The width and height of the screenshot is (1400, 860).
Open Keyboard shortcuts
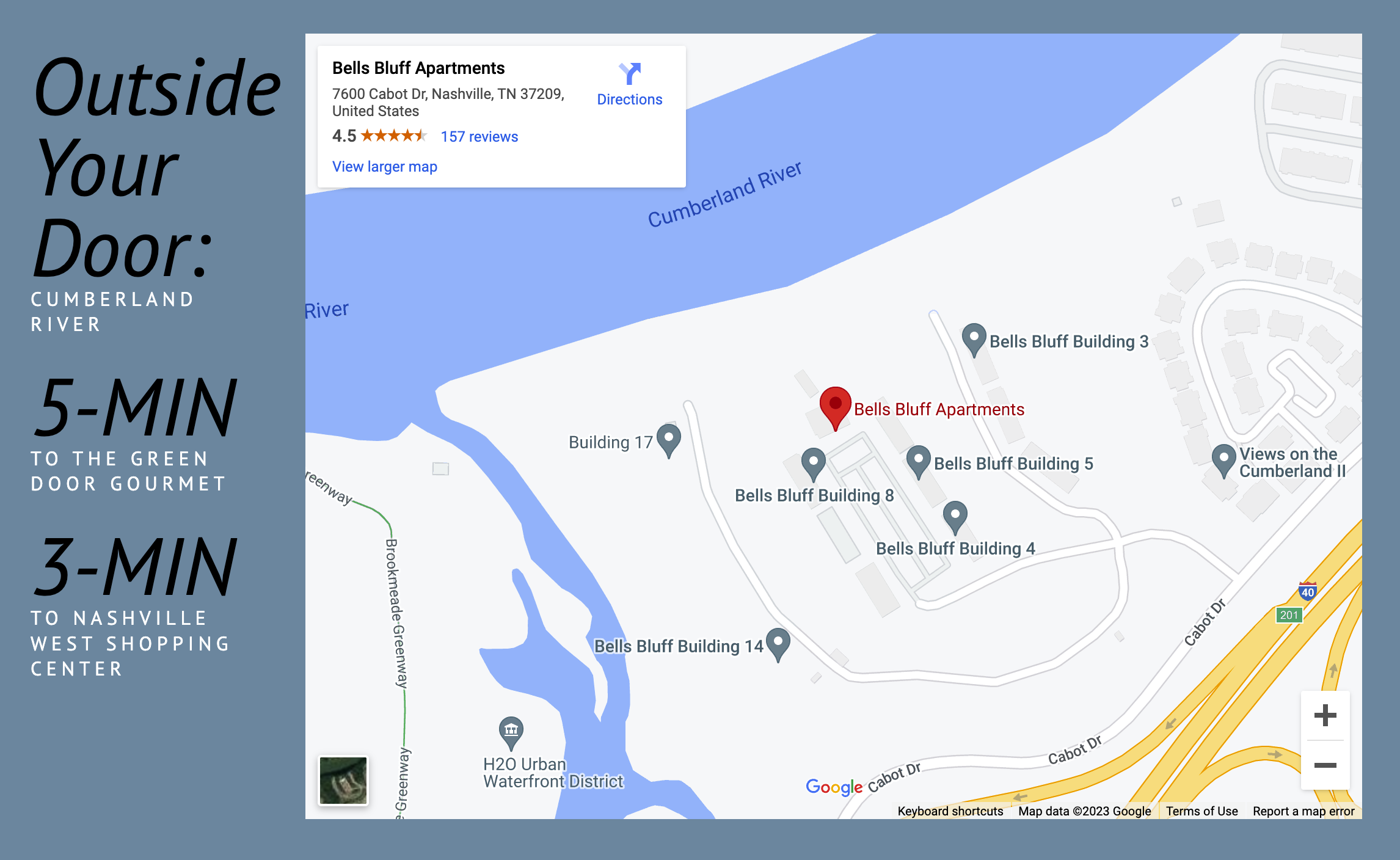[950, 811]
